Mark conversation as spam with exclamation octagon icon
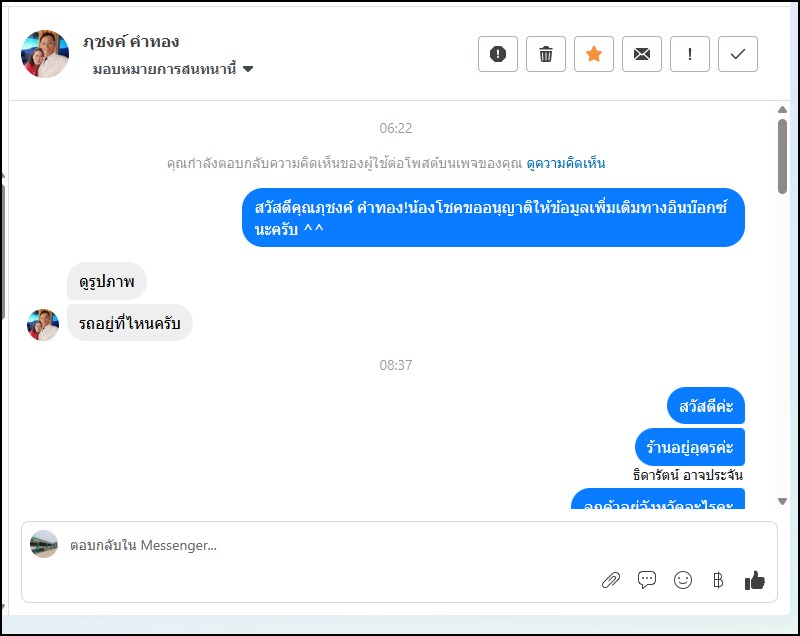The image size is (800, 636). 497,54
